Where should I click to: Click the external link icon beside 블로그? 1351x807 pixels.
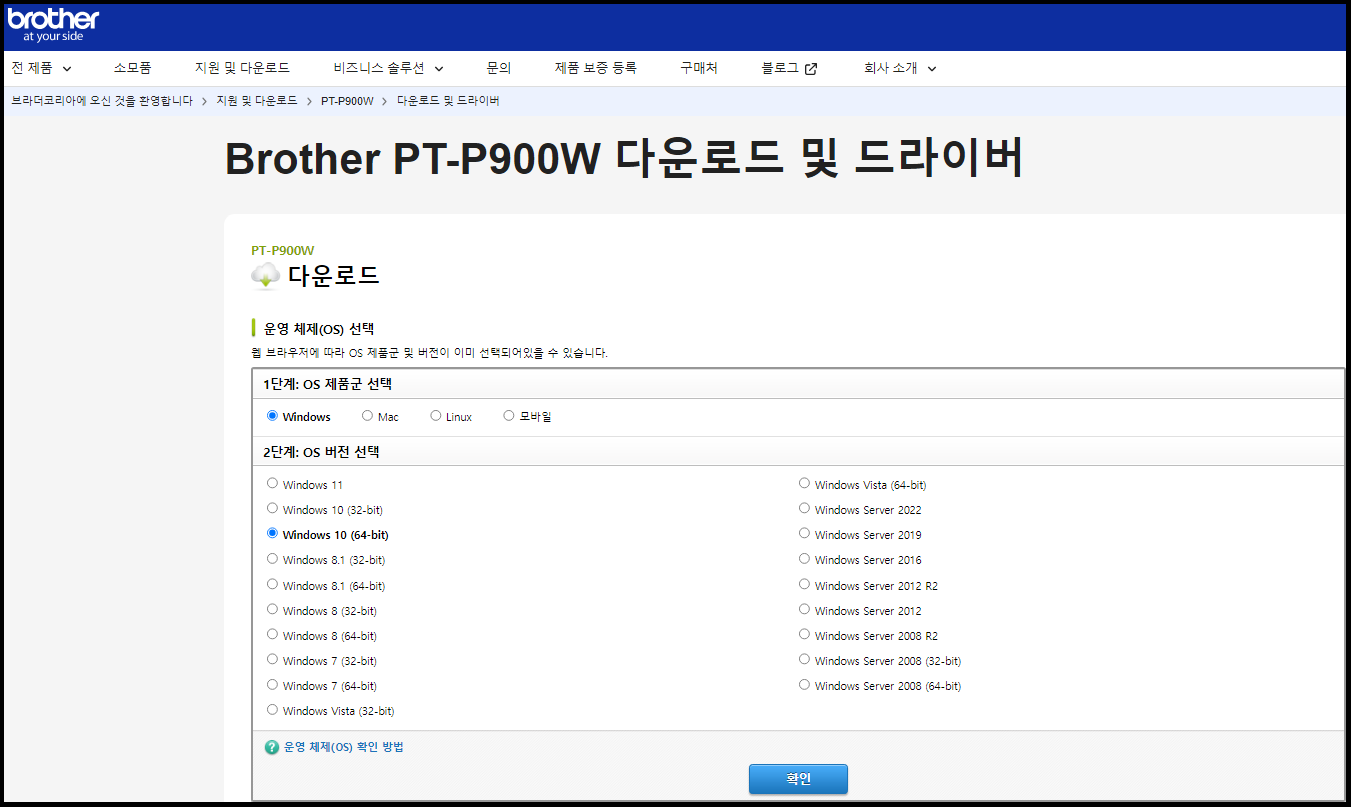(812, 67)
